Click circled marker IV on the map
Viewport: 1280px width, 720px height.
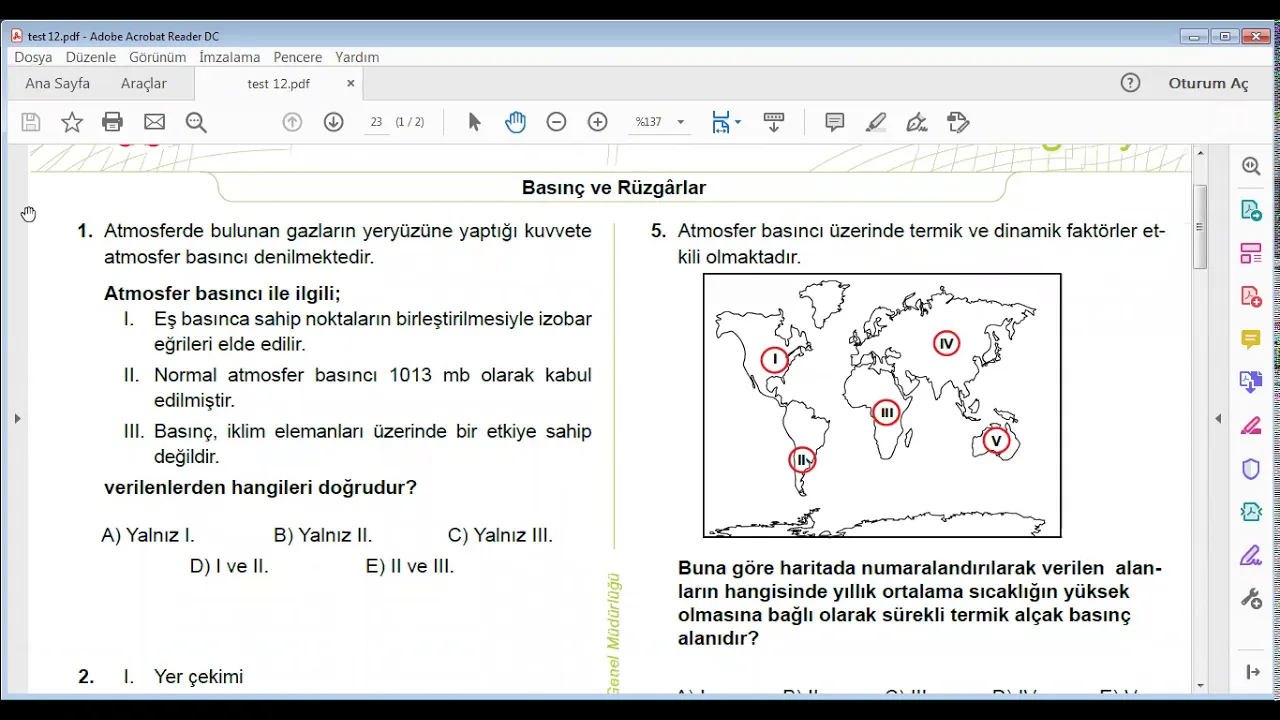946,344
